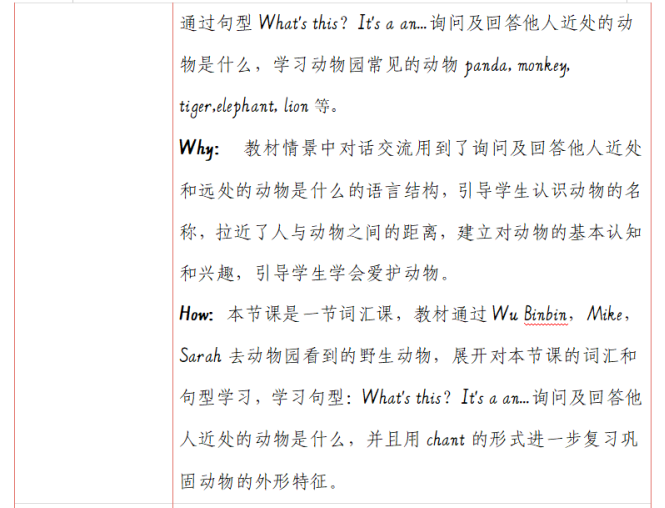The width and height of the screenshot is (665, 508).
Task: Click the text 'tiger,elephant,'
Action: pyautogui.click(x=228, y=106)
